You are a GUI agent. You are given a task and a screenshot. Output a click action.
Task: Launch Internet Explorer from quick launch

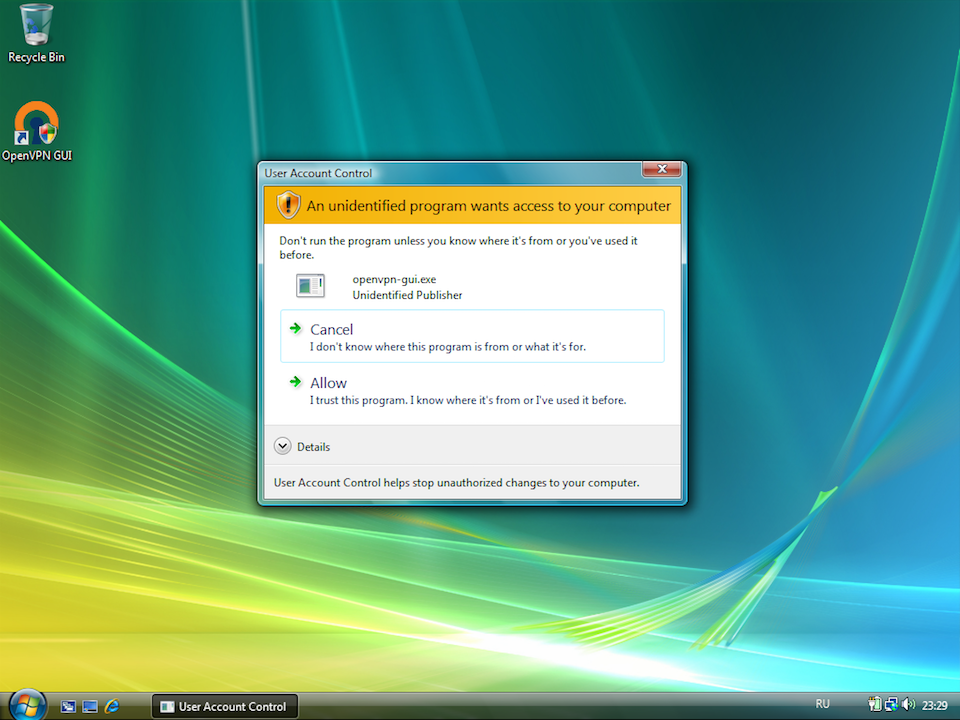point(112,707)
